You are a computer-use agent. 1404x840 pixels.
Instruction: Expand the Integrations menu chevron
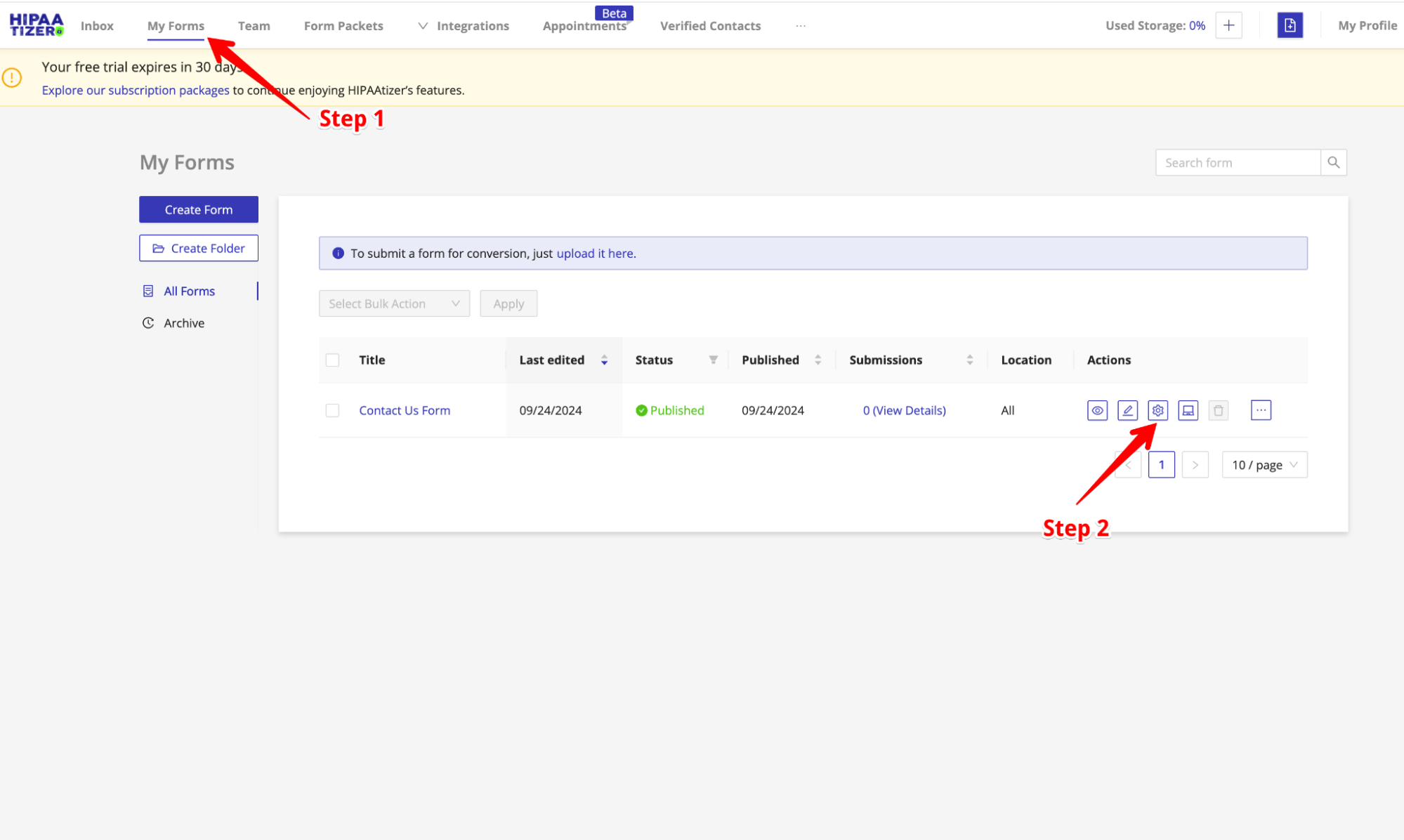[x=423, y=26]
